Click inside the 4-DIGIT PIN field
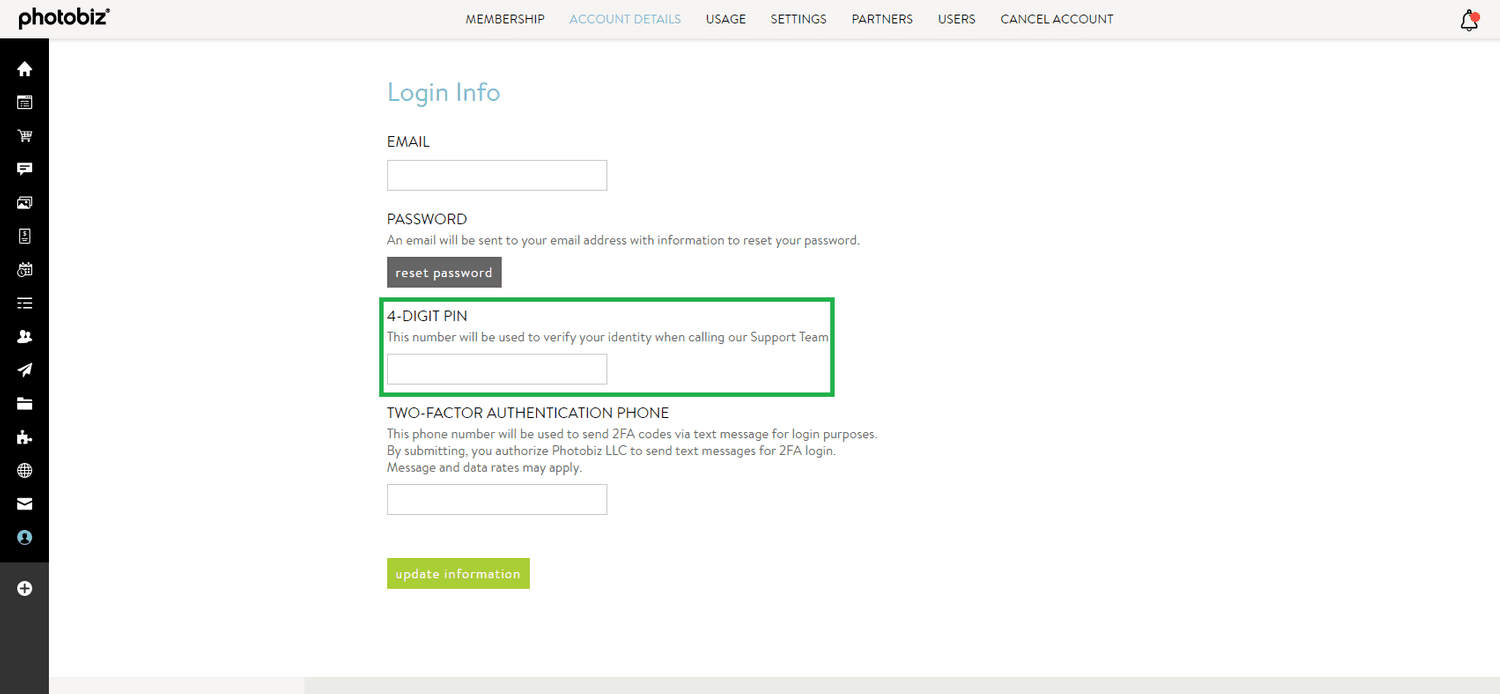 click(496, 368)
